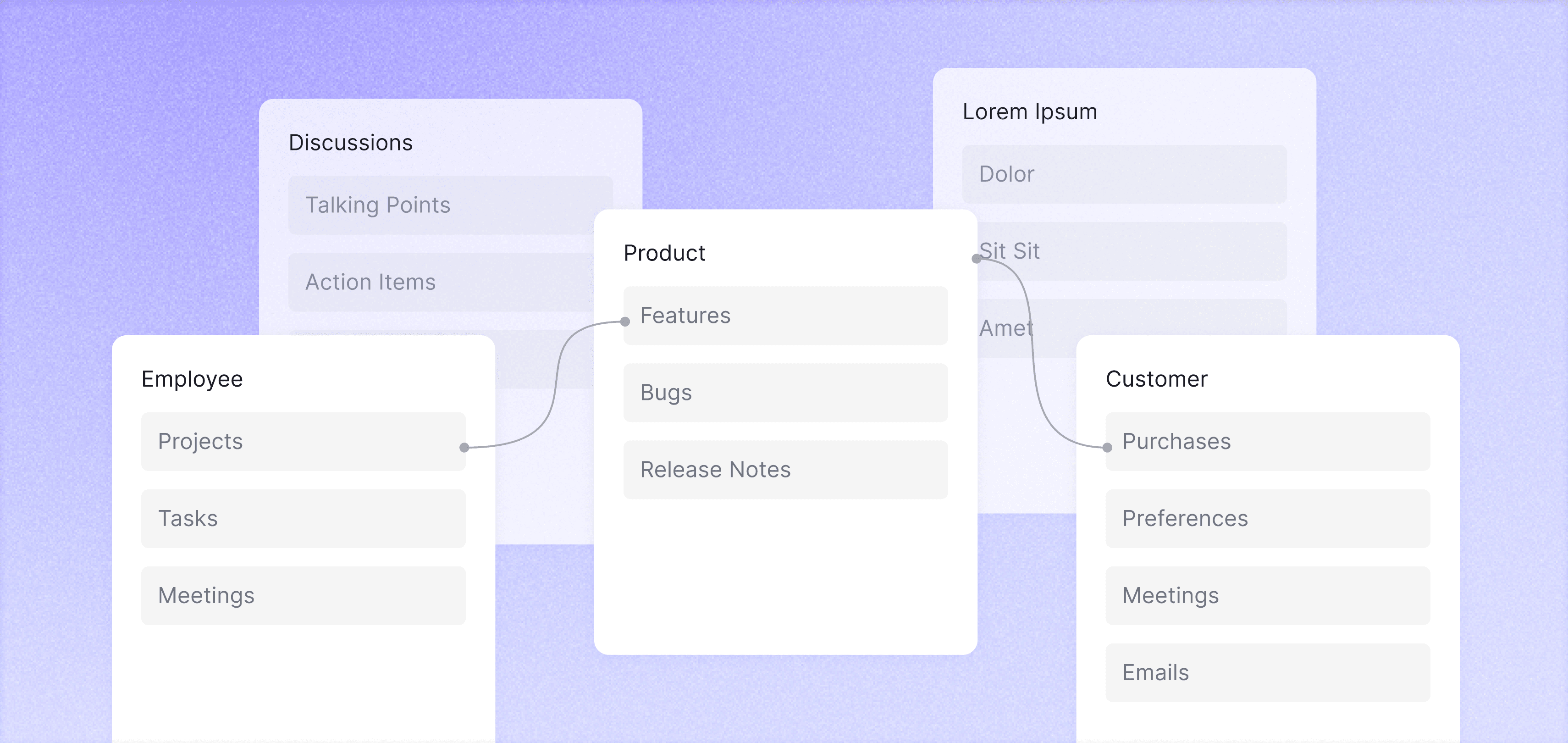Choose Release Notes in Product card
This screenshot has height=743, width=1568.
tap(785, 470)
